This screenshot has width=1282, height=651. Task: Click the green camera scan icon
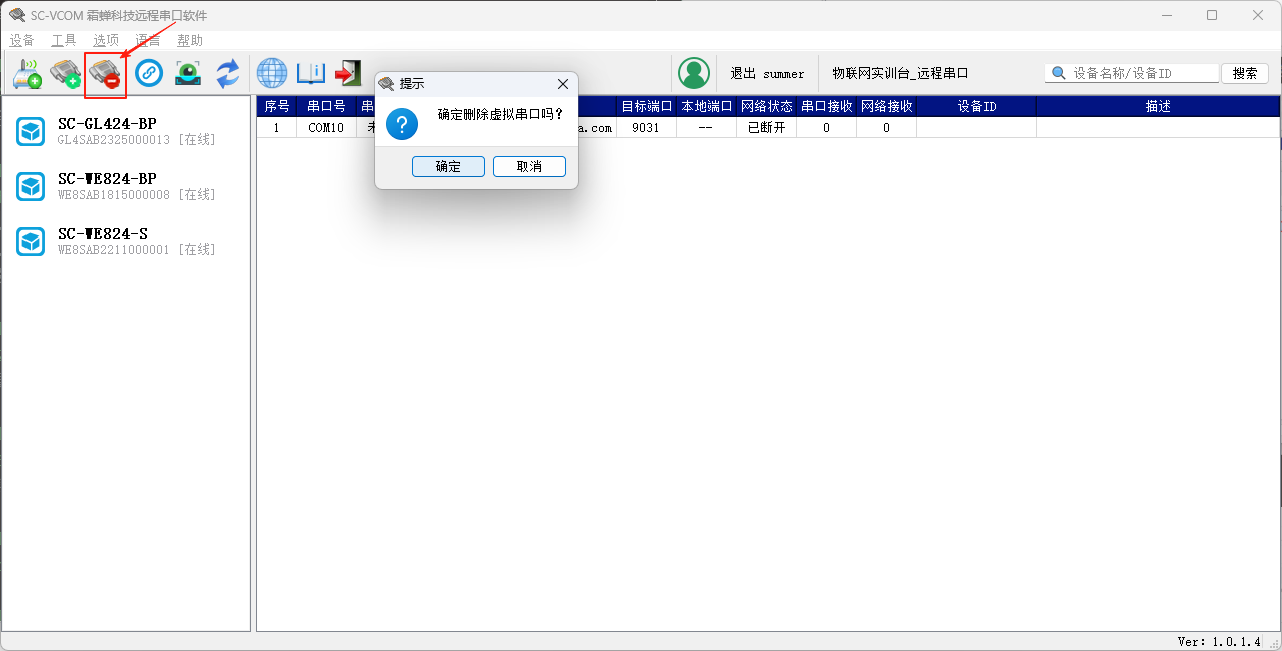[188, 73]
